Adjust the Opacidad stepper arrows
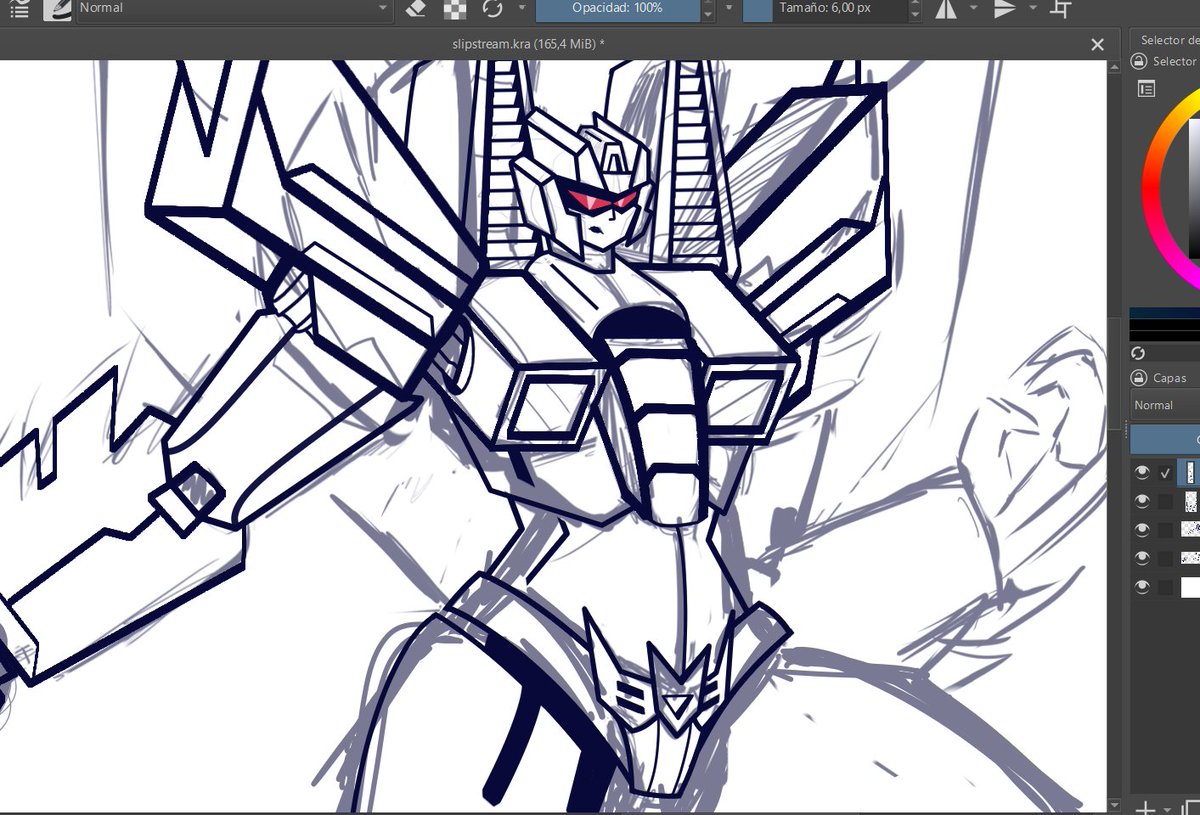This screenshot has height=815, width=1200. tap(708, 9)
